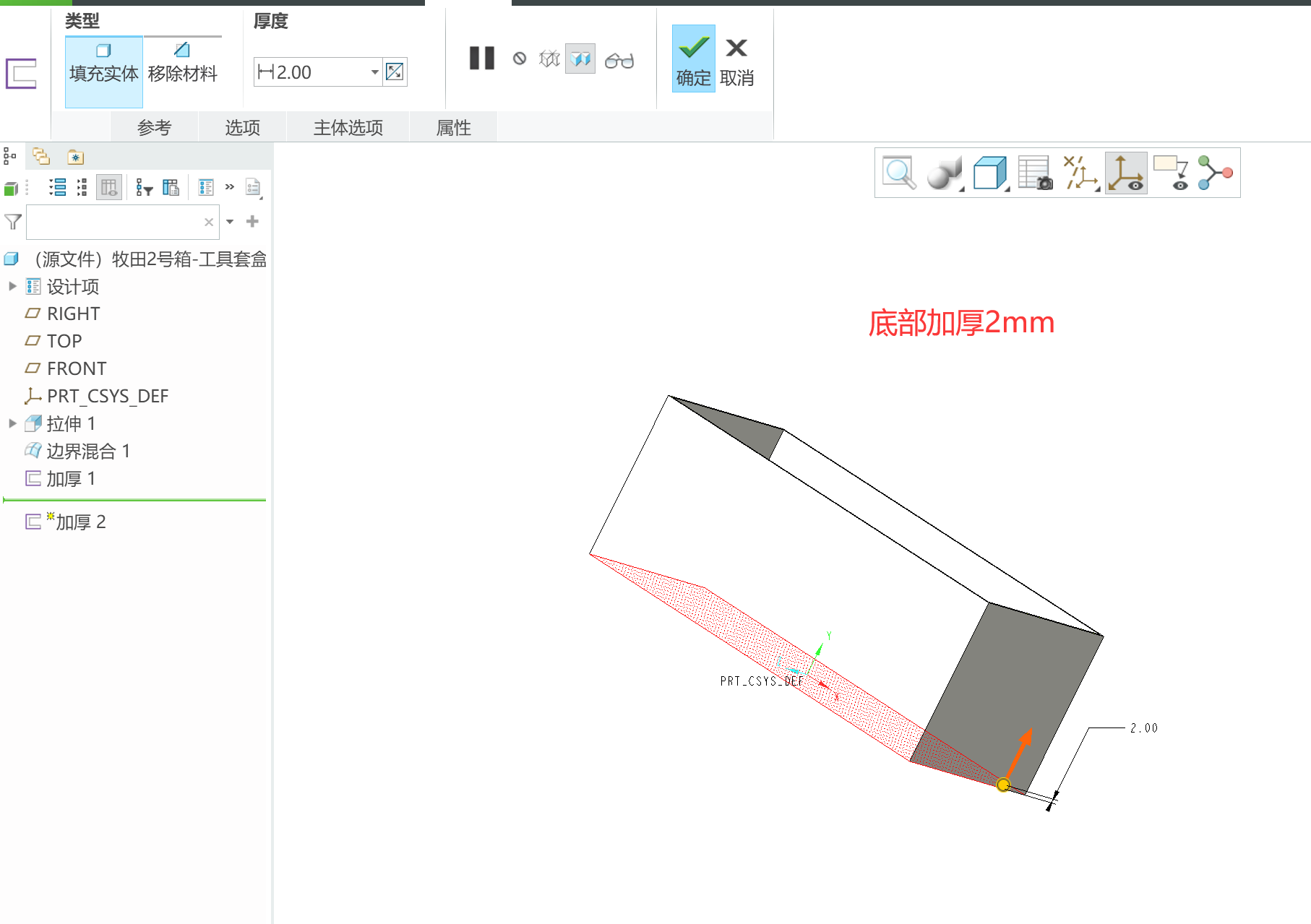The image size is (1311, 924).
Task: Switch to the favorites folder panel tab
Action: pyautogui.click(x=75, y=157)
